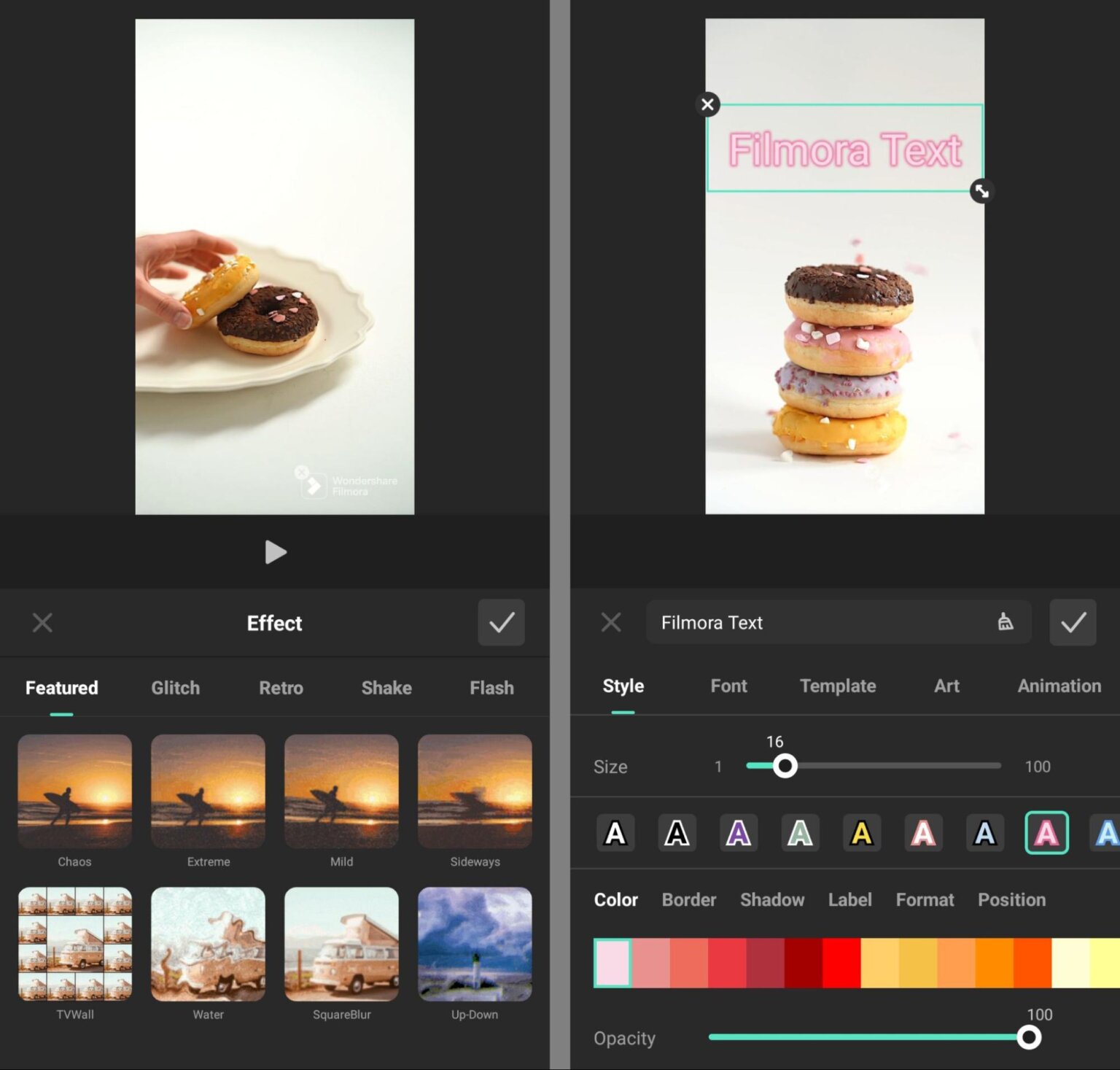Tap the resize handle on the text box
Viewport: 1120px width, 1070px height.
pos(981,191)
